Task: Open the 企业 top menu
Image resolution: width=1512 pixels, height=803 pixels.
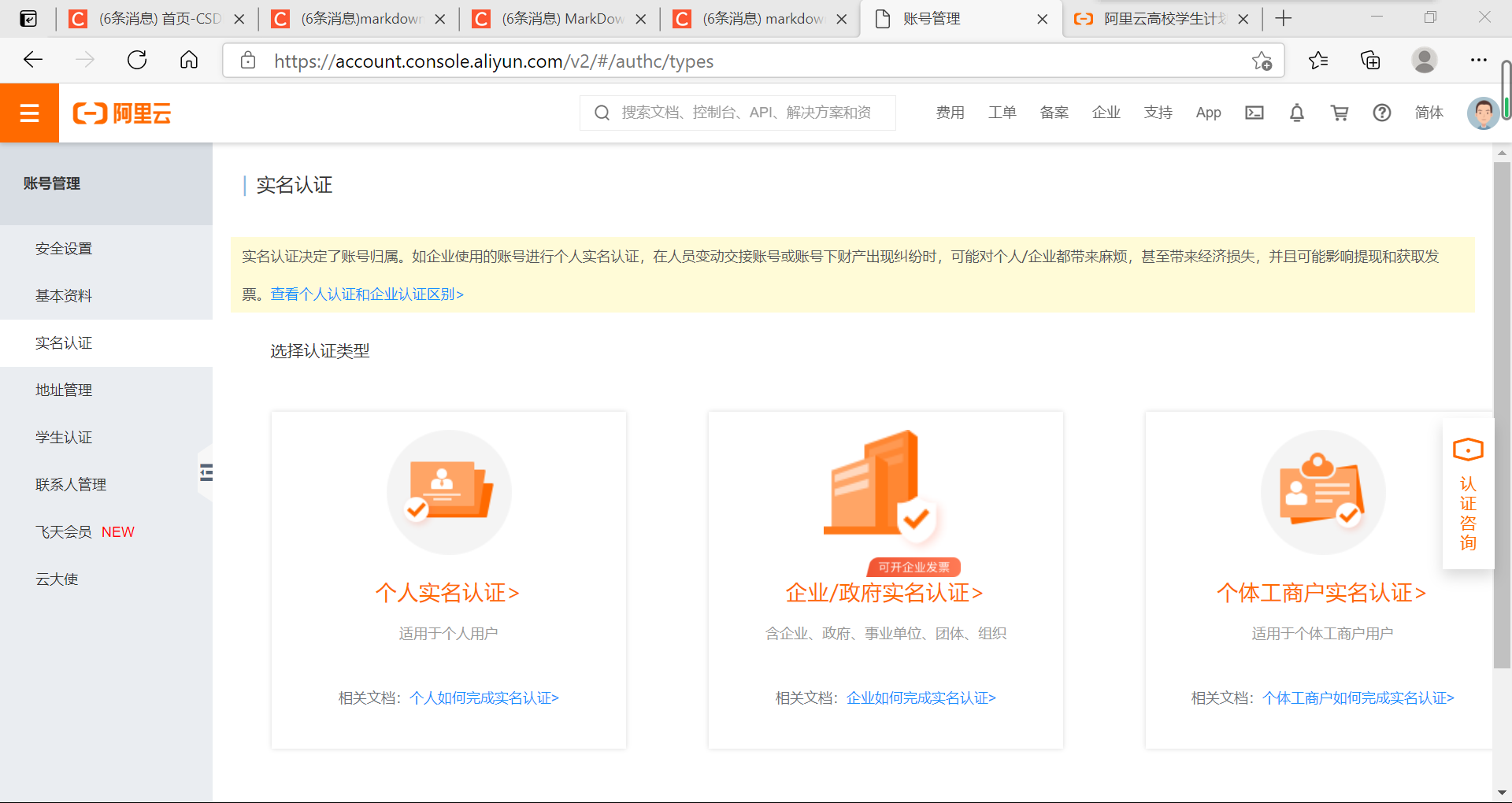Action: click(x=1106, y=113)
